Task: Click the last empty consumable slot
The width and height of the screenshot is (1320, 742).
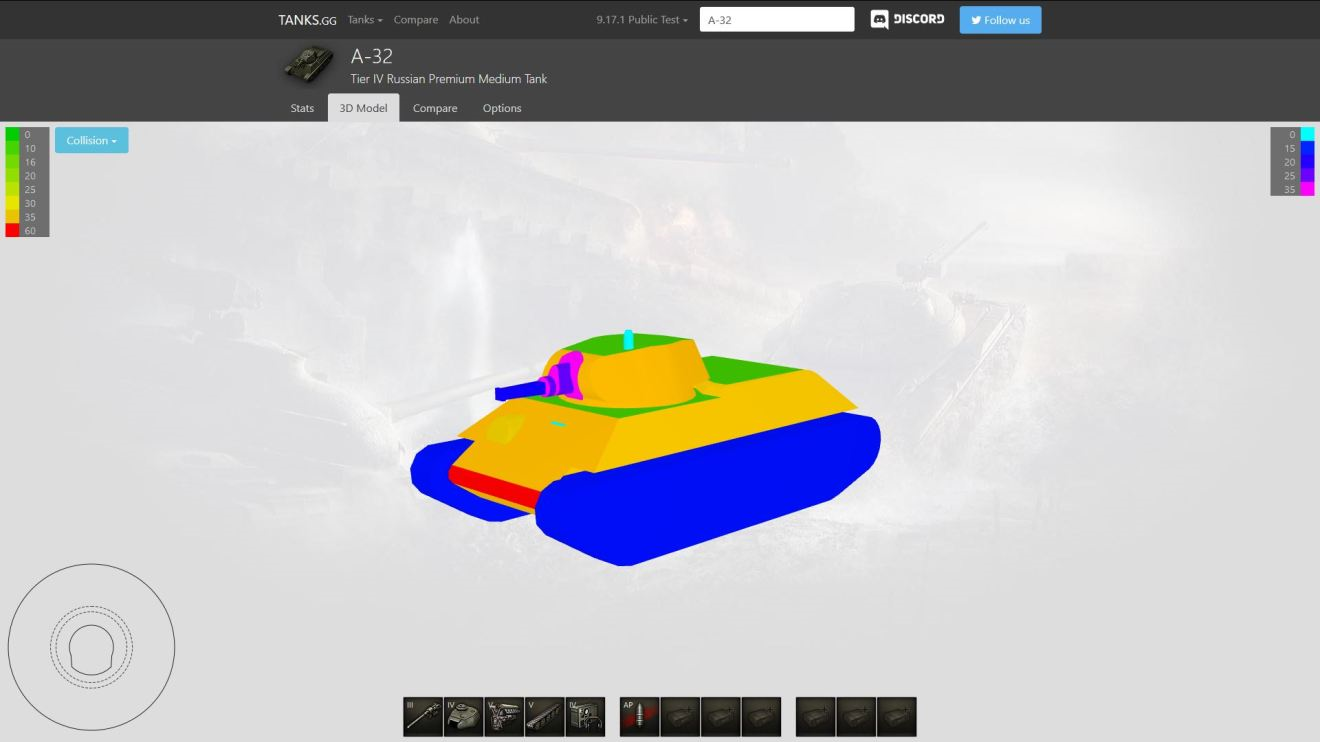Action: (896, 717)
